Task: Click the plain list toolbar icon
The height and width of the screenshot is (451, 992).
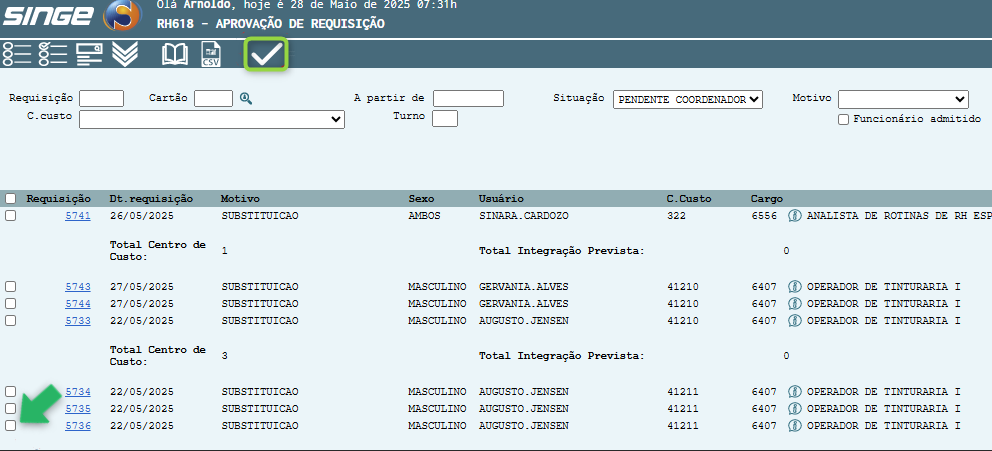Action: click(17, 55)
